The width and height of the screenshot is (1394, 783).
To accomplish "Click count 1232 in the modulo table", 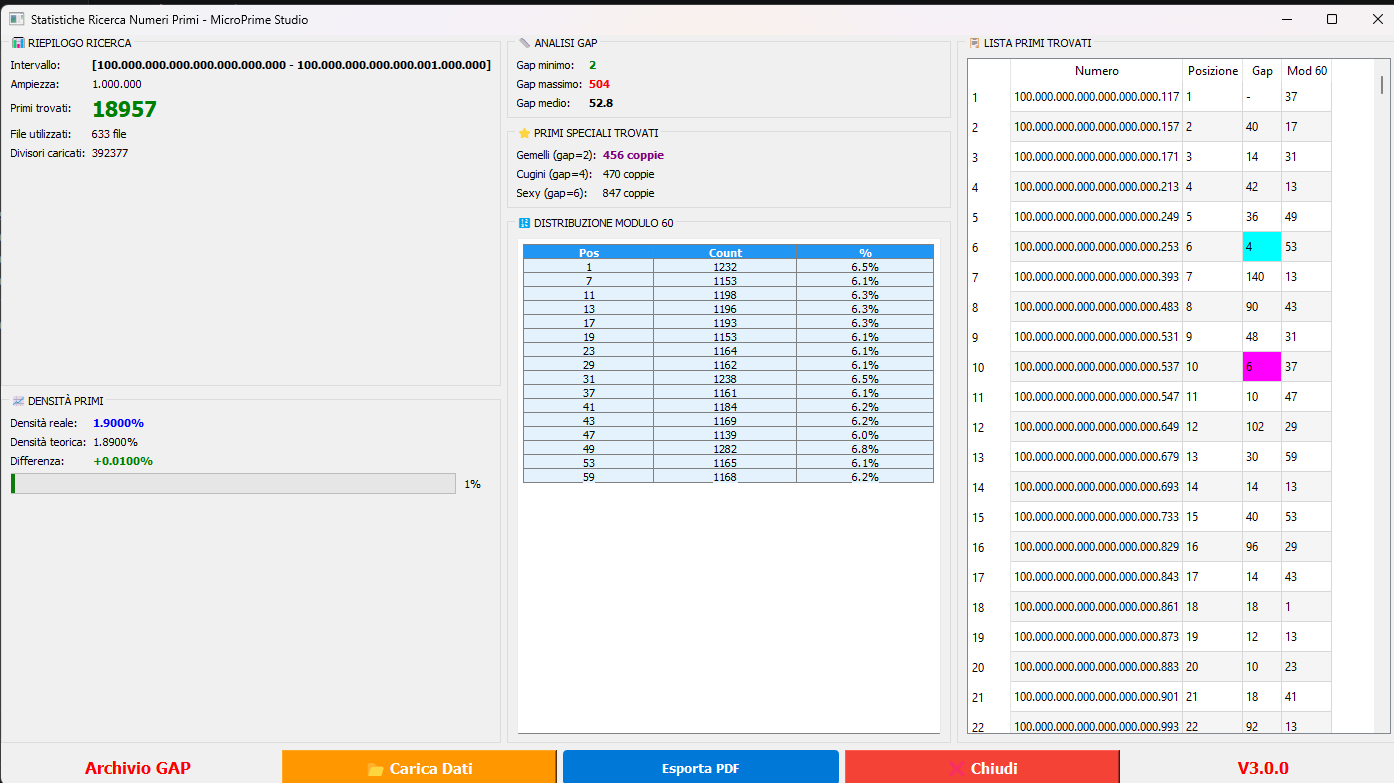I will [725, 267].
